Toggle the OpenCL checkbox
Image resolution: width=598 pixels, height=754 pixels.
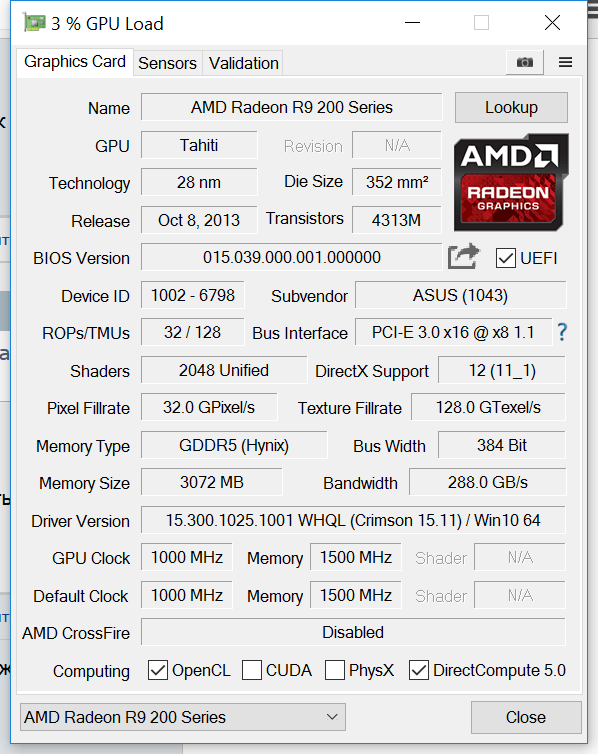tap(158, 670)
